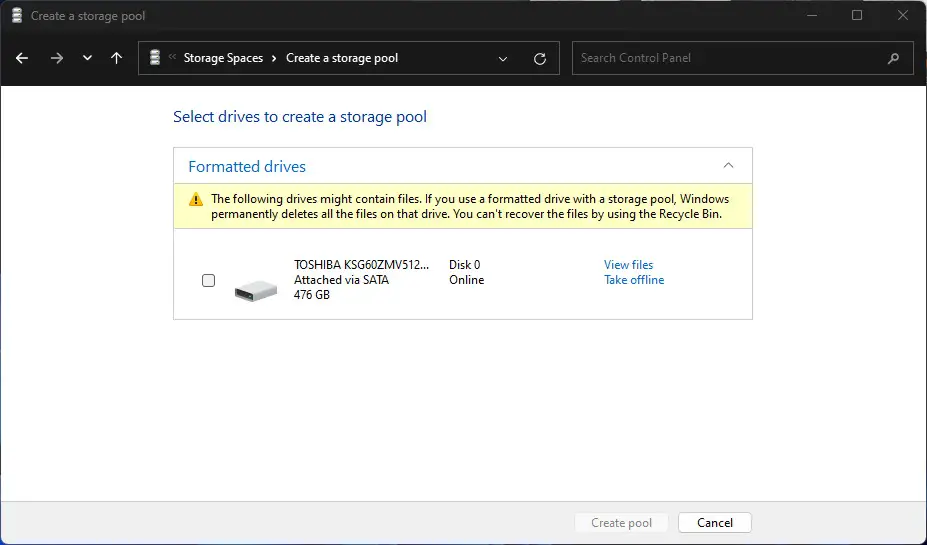Screen dimensions: 927x545
Task: Expand the address bar history dropdown
Action: point(503,59)
